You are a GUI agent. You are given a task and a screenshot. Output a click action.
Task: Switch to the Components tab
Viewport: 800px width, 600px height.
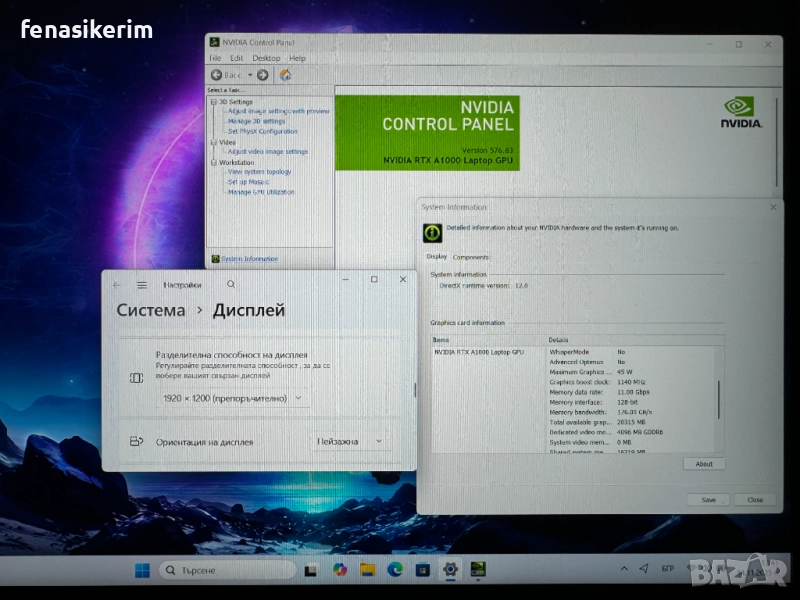point(471,257)
